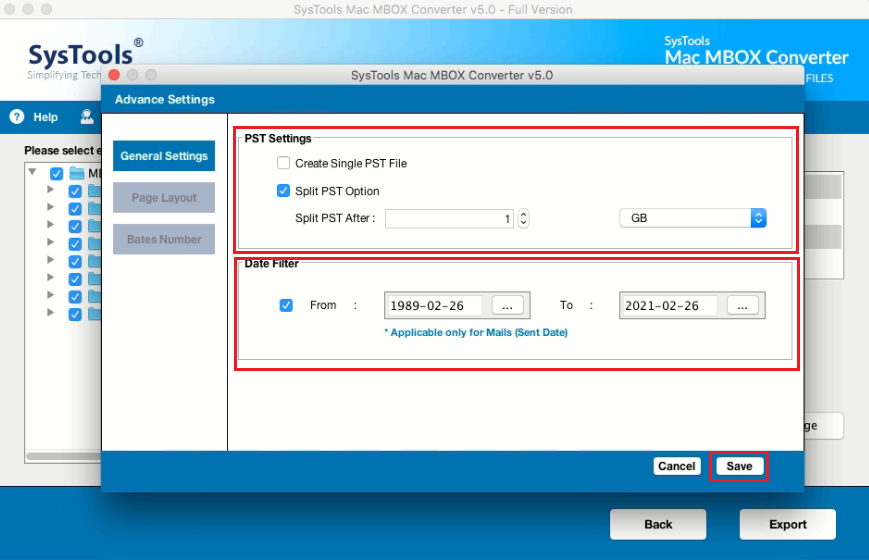Click the 'Advance Settings' header text
Screen dimensions: 869x560
pyautogui.click(x=165, y=99)
